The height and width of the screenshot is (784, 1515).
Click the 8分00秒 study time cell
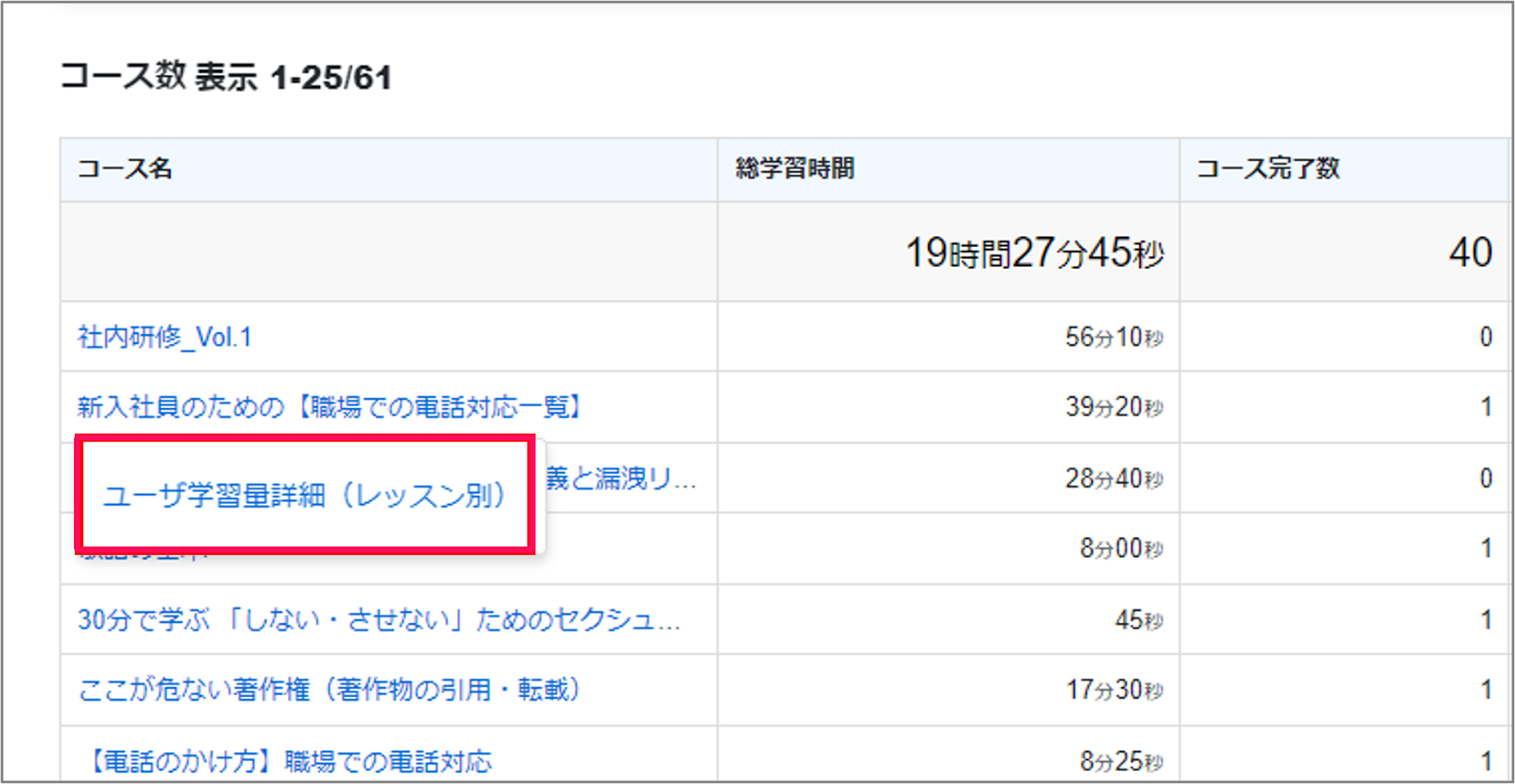1122,548
